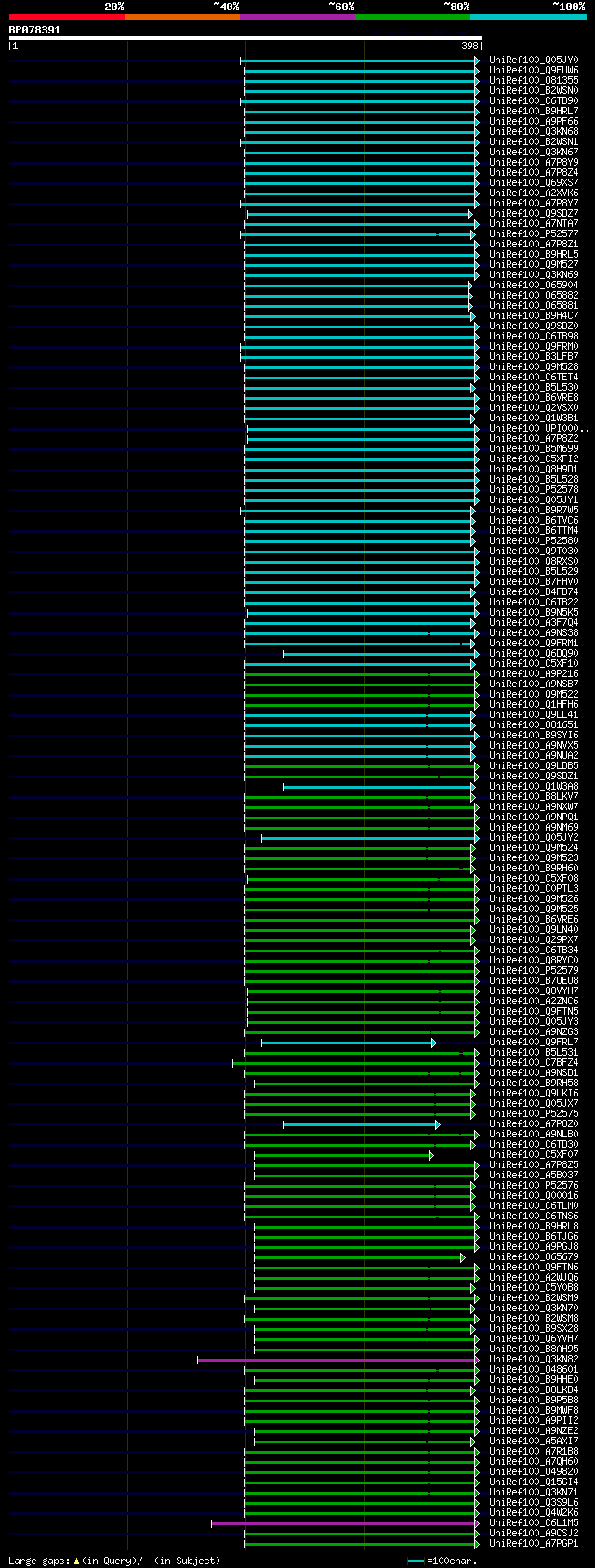Screen dimensions: 595x1568
Task: Click the green ~80% legend segment
Action: click(412, 17)
